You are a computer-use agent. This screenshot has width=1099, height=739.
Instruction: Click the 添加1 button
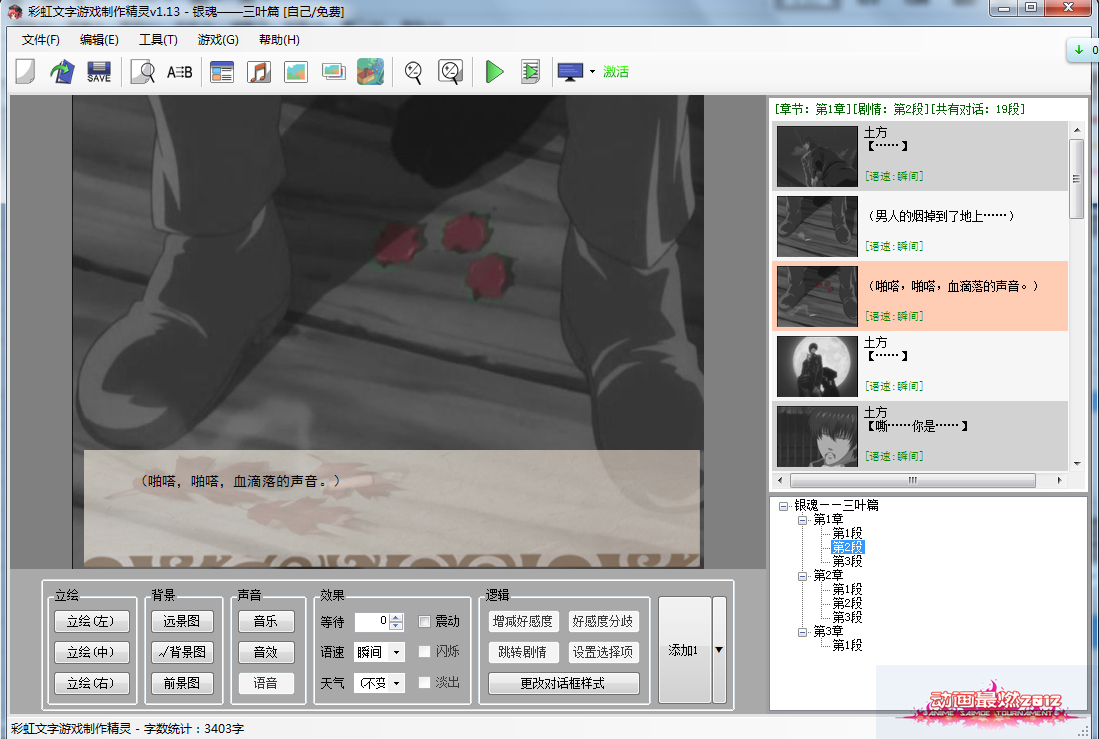coord(684,650)
